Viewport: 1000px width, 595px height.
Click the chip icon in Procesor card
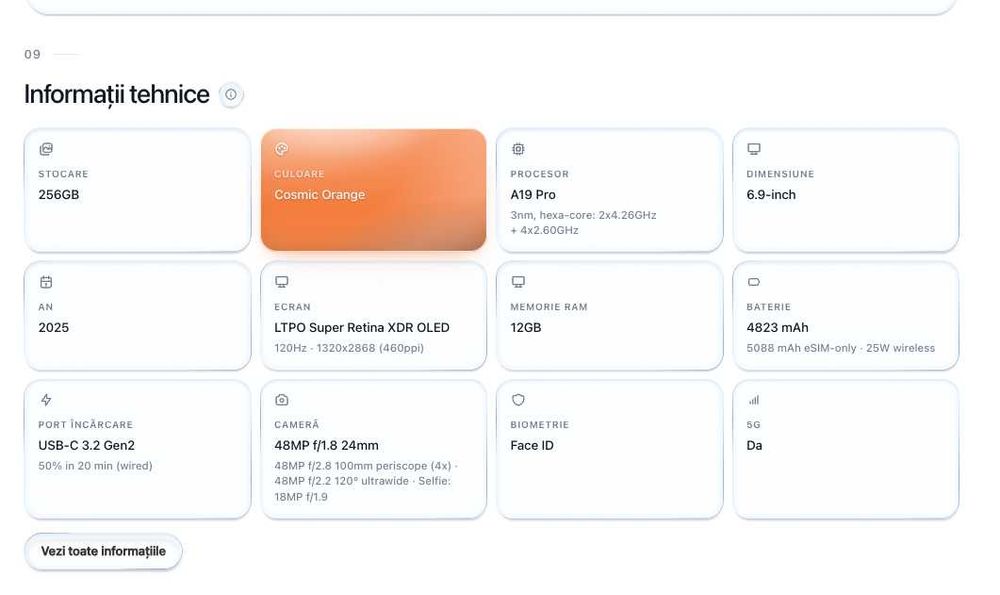click(x=518, y=149)
